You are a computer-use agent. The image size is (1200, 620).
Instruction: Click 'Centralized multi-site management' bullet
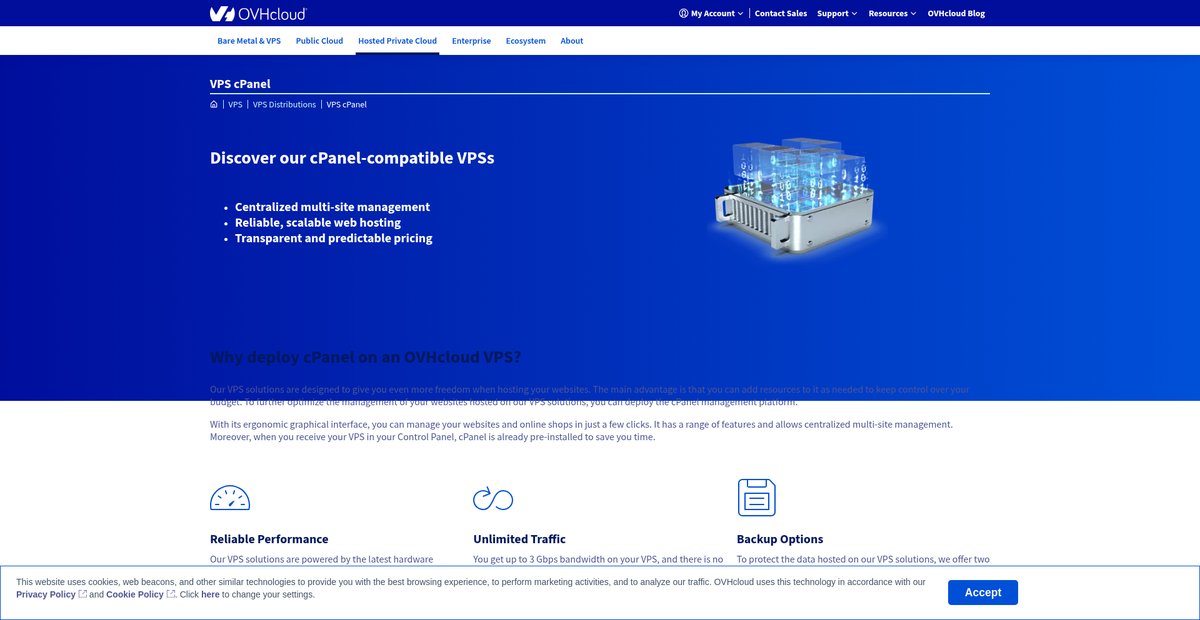332,207
